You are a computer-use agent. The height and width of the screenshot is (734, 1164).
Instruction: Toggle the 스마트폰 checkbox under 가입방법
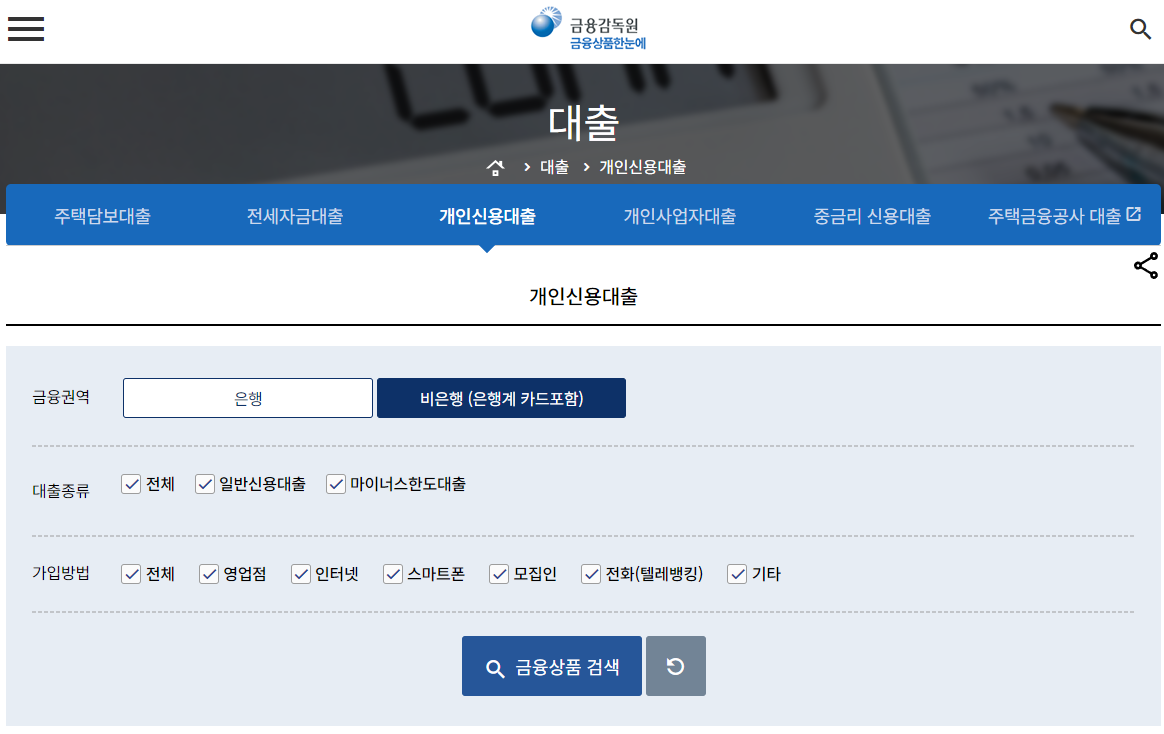(392, 574)
